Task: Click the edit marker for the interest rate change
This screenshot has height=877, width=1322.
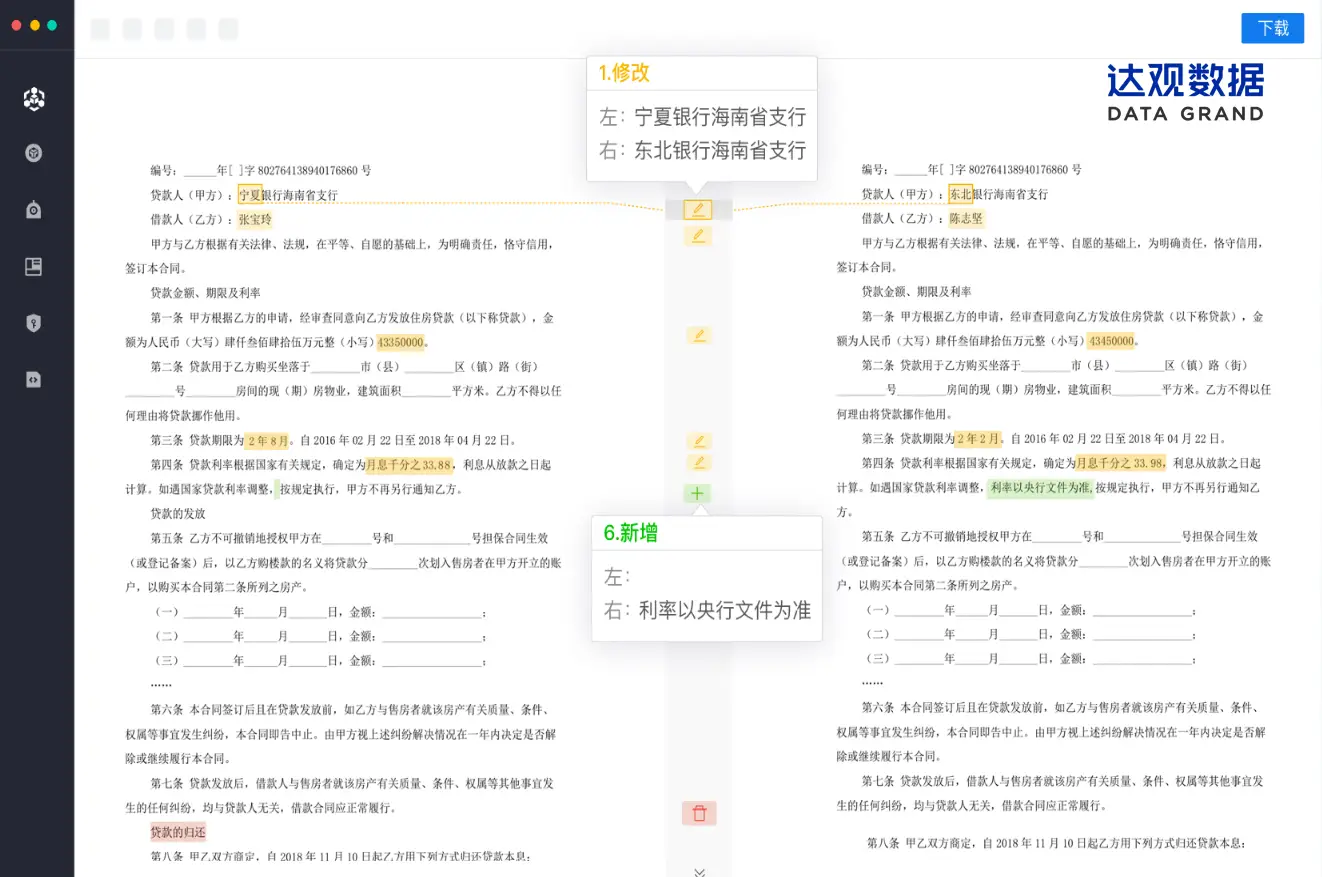Action: pos(697,462)
